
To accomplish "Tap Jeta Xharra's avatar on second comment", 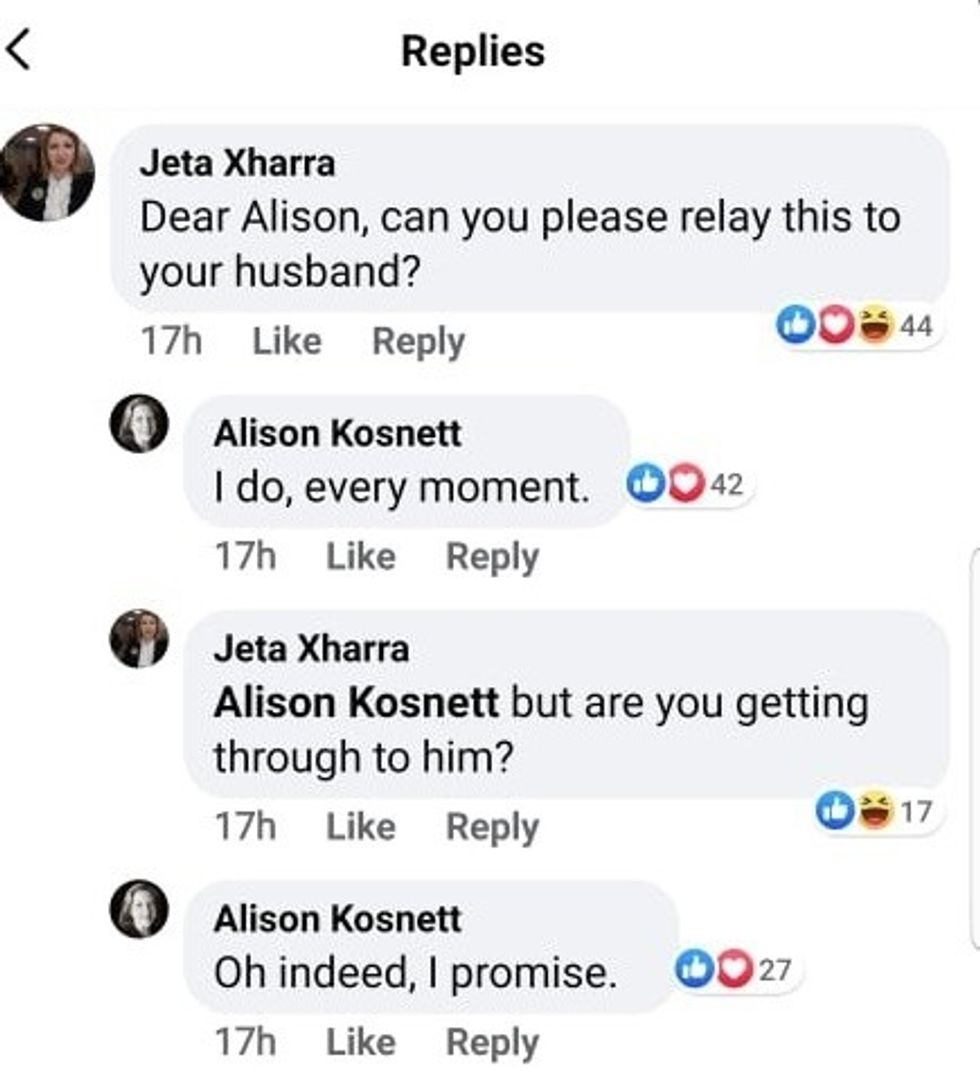I will coord(139,638).
